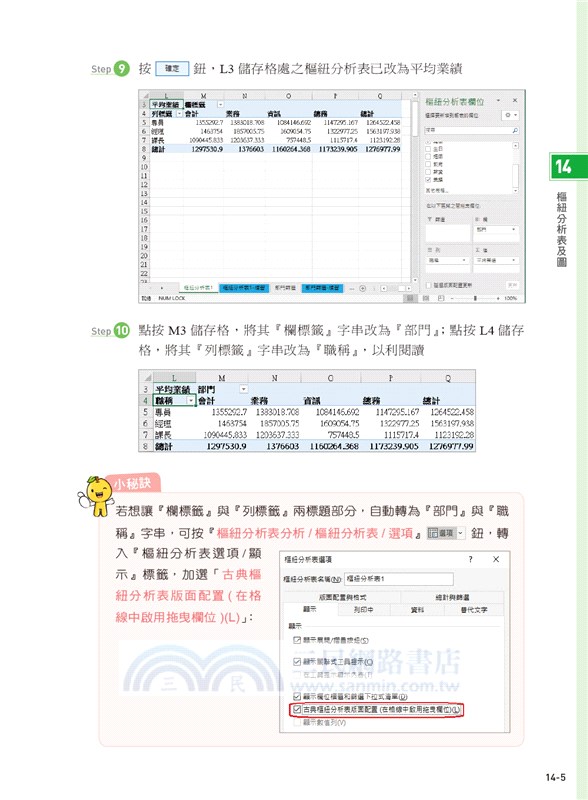Select column M header in Step 9 sheet
This screenshot has width=588, height=800.
coord(204,95)
